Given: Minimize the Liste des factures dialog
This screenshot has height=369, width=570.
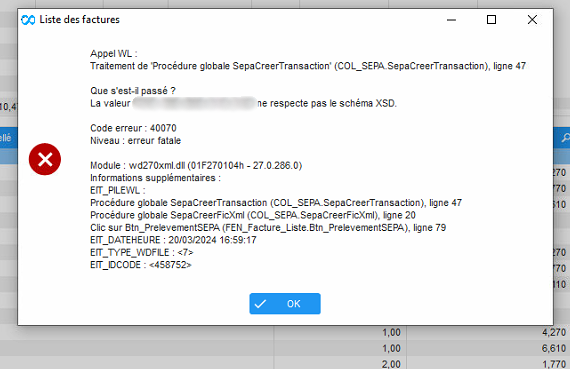Looking at the screenshot, I should pyautogui.click(x=451, y=20).
